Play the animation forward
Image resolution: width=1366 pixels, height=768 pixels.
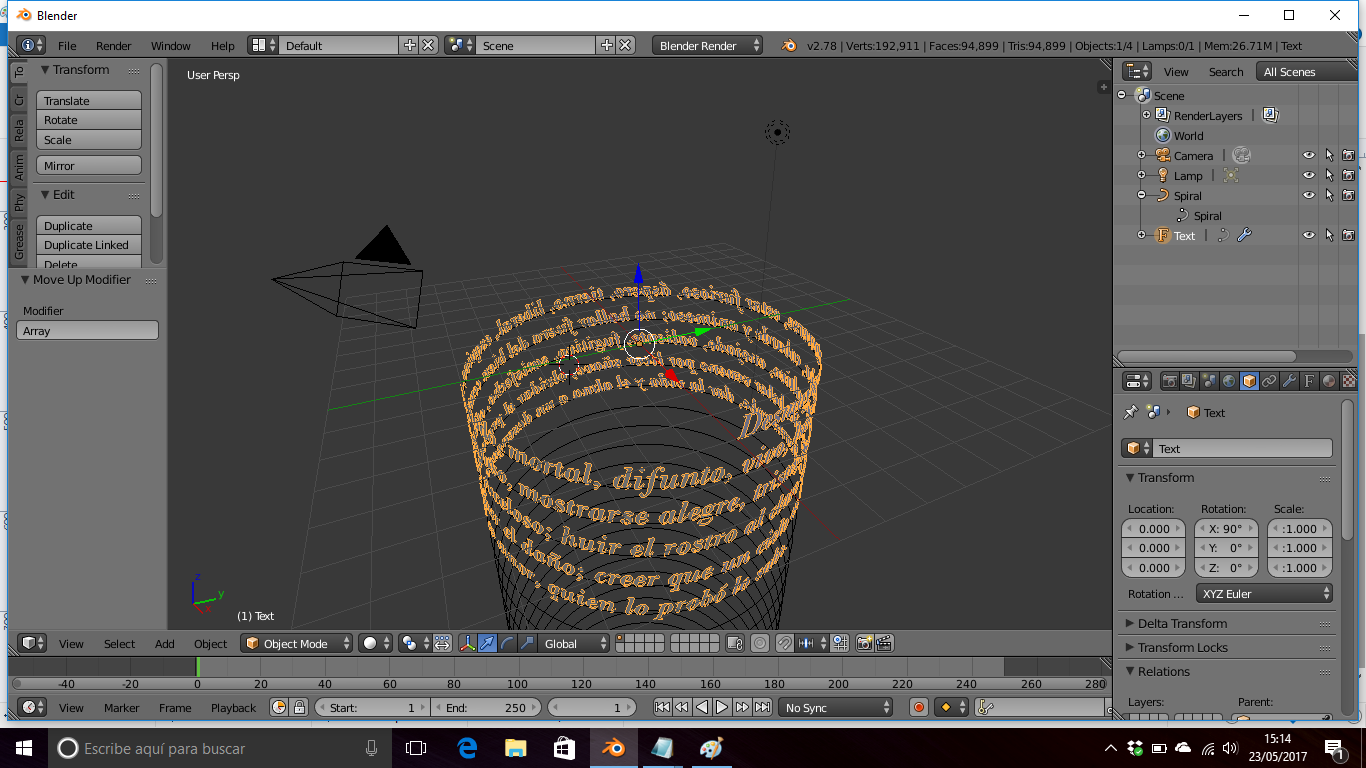[722, 707]
